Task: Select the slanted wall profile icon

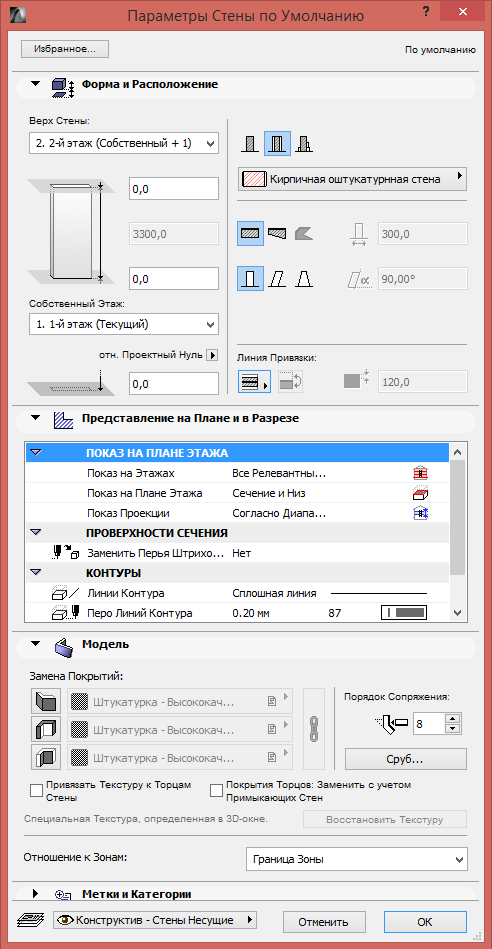Action: tap(277, 279)
